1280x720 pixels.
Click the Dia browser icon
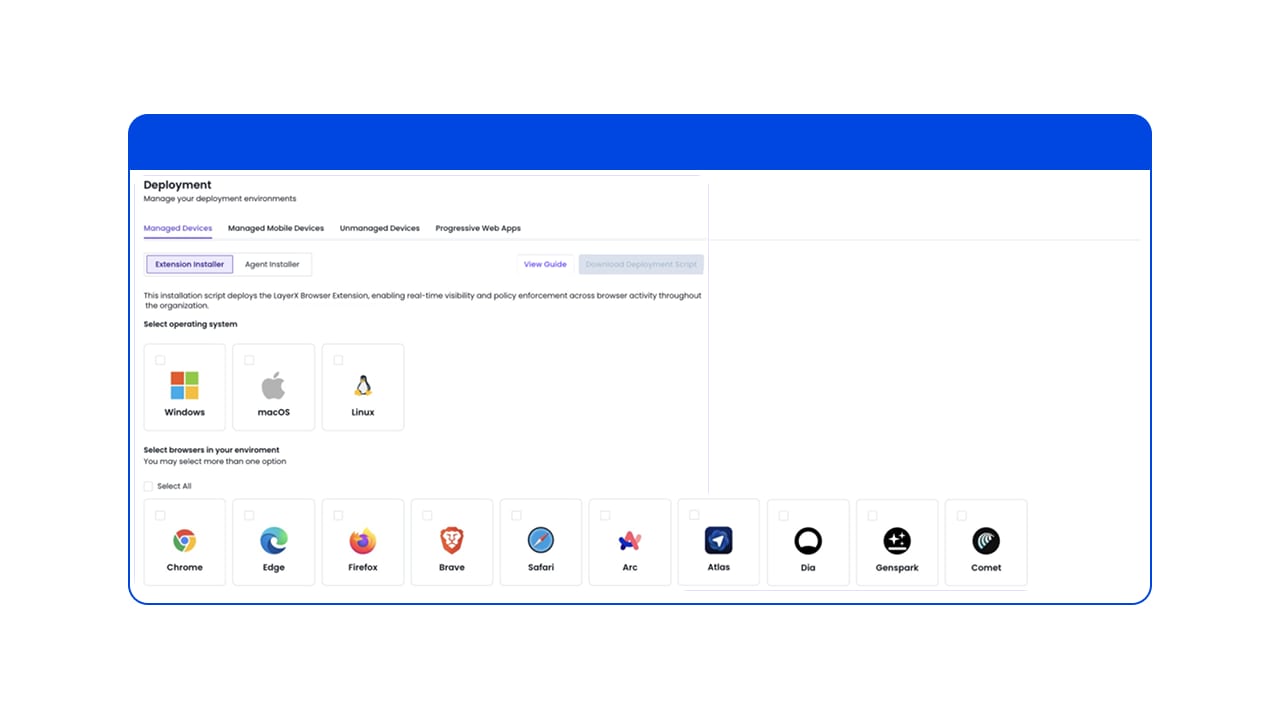808,542
